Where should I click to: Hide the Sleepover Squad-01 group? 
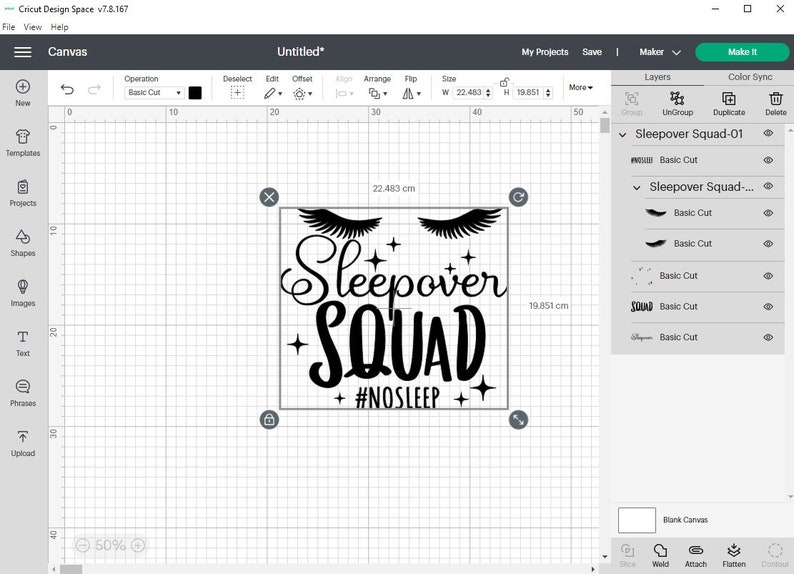(768, 134)
